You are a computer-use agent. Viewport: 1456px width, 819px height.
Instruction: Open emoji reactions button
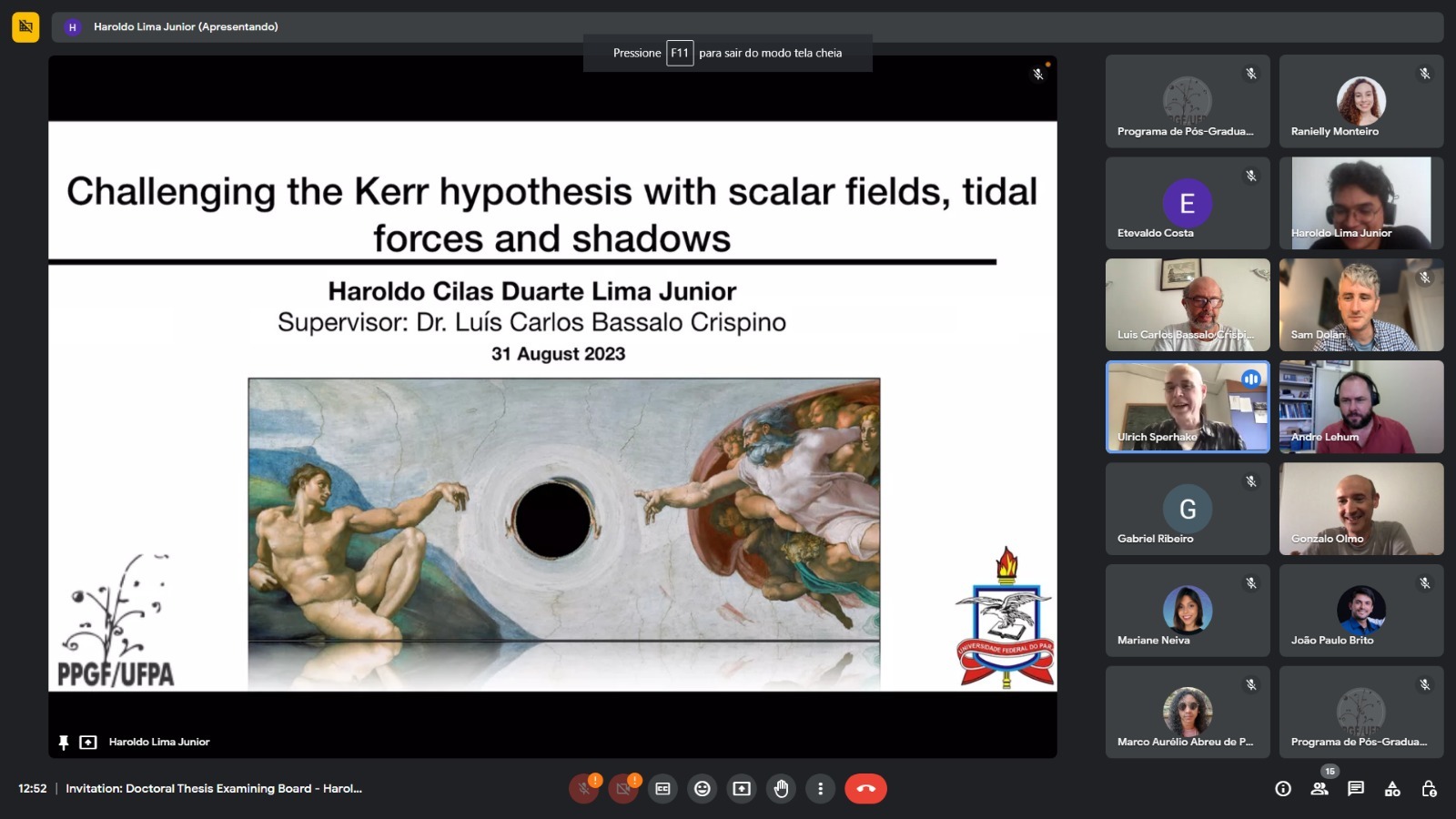point(703,789)
